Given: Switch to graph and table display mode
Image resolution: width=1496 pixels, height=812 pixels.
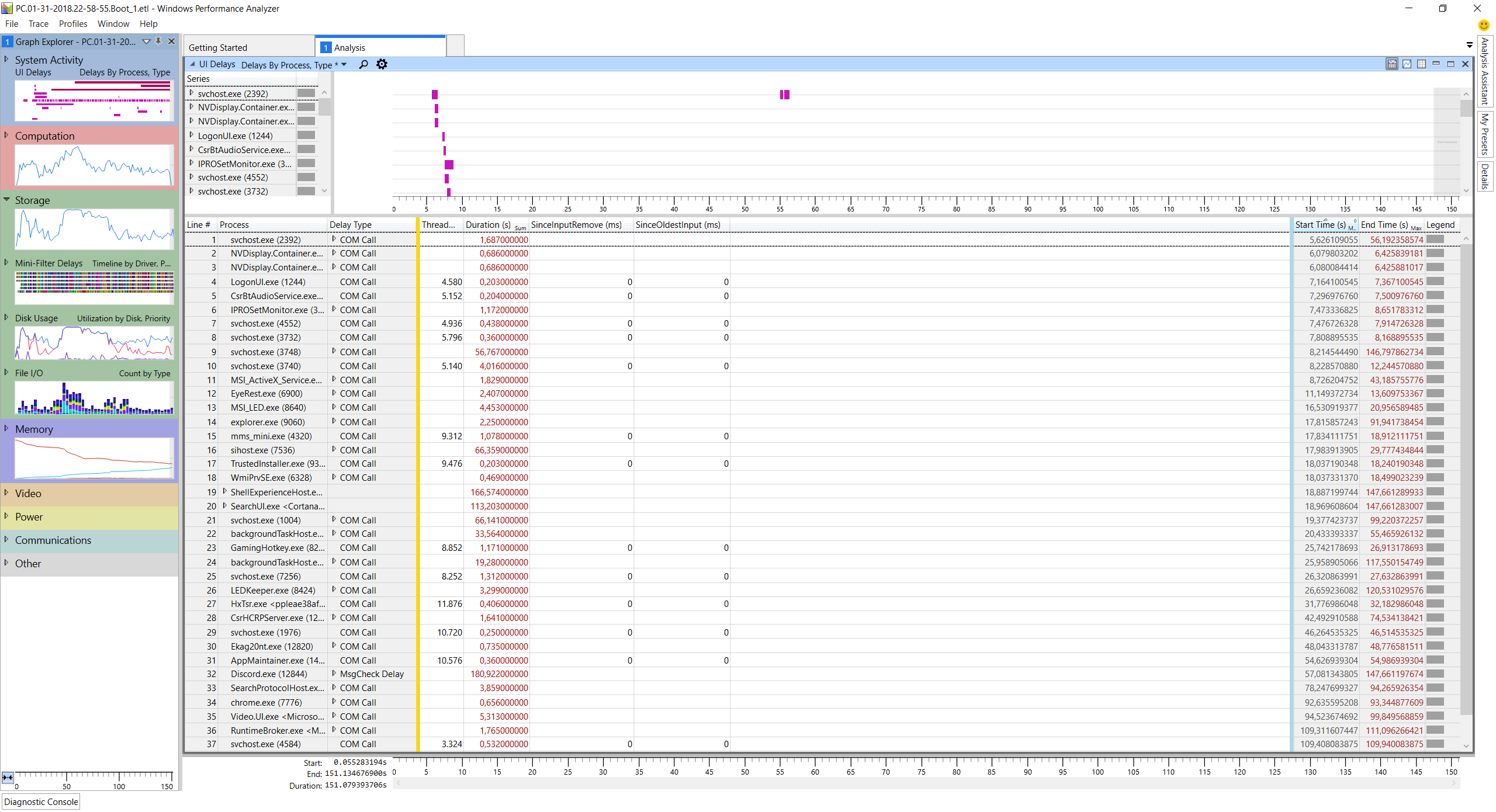Looking at the screenshot, I should 1392,64.
